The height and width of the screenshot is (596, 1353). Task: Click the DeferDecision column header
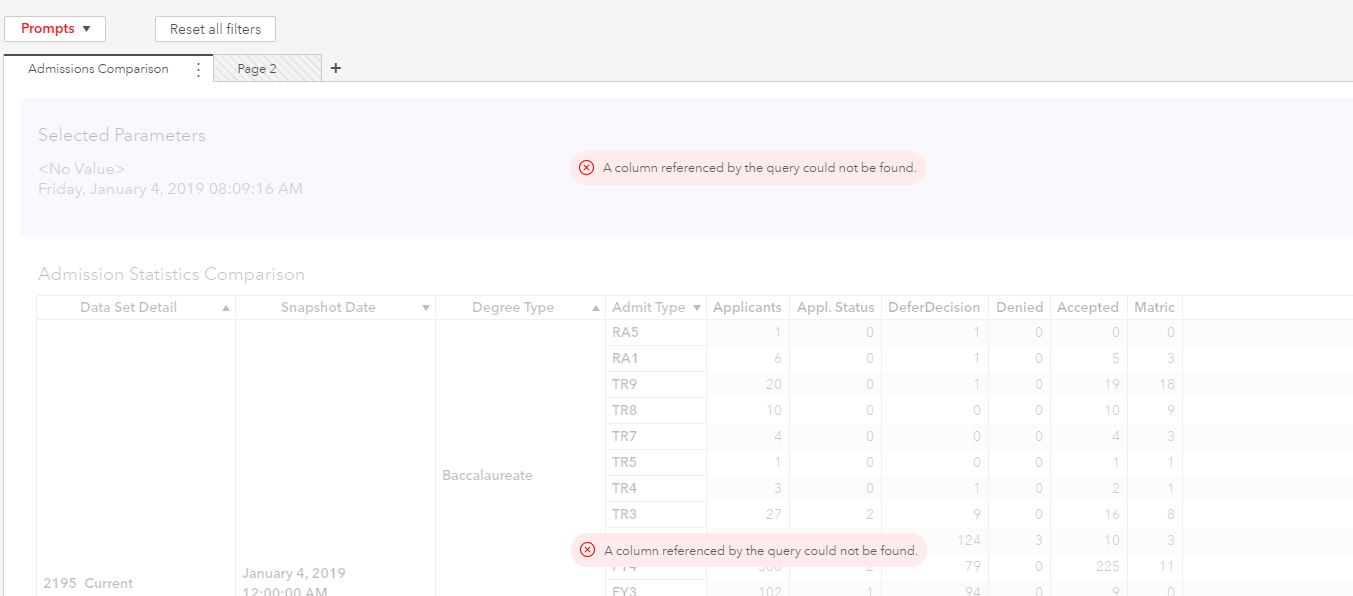(934, 308)
